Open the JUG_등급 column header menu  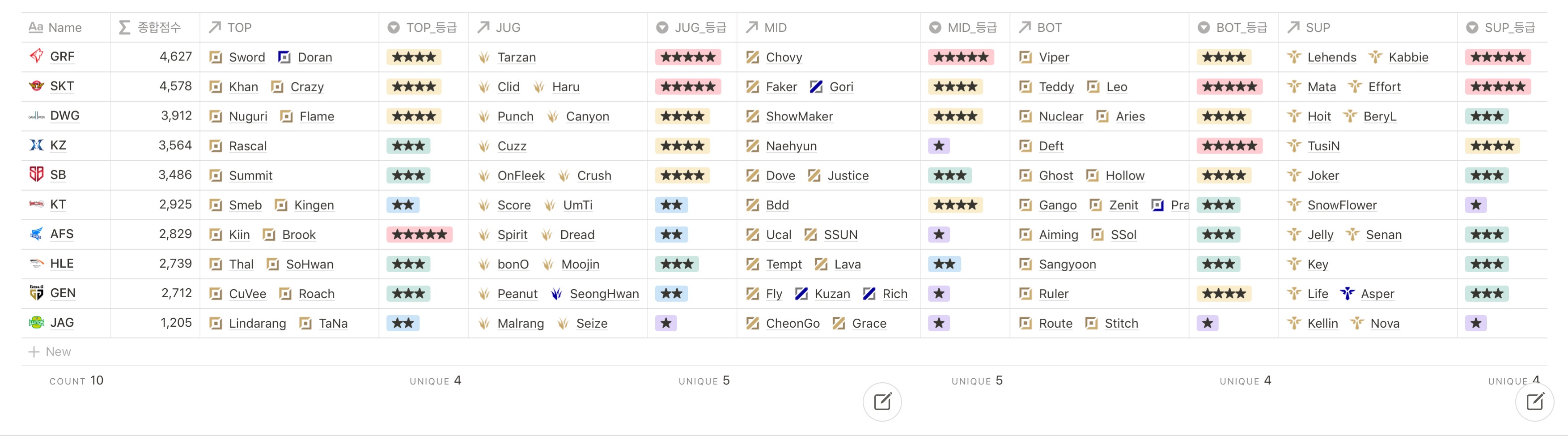(x=692, y=27)
